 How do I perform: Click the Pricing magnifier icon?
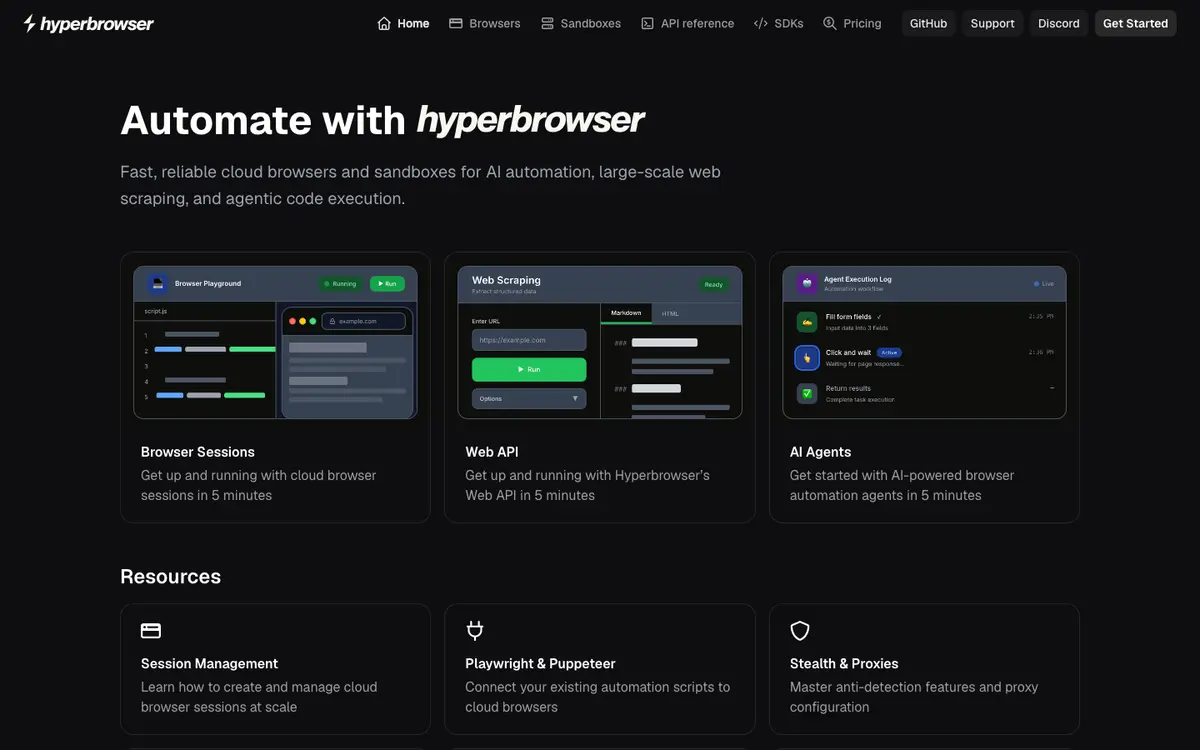[830, 23]
